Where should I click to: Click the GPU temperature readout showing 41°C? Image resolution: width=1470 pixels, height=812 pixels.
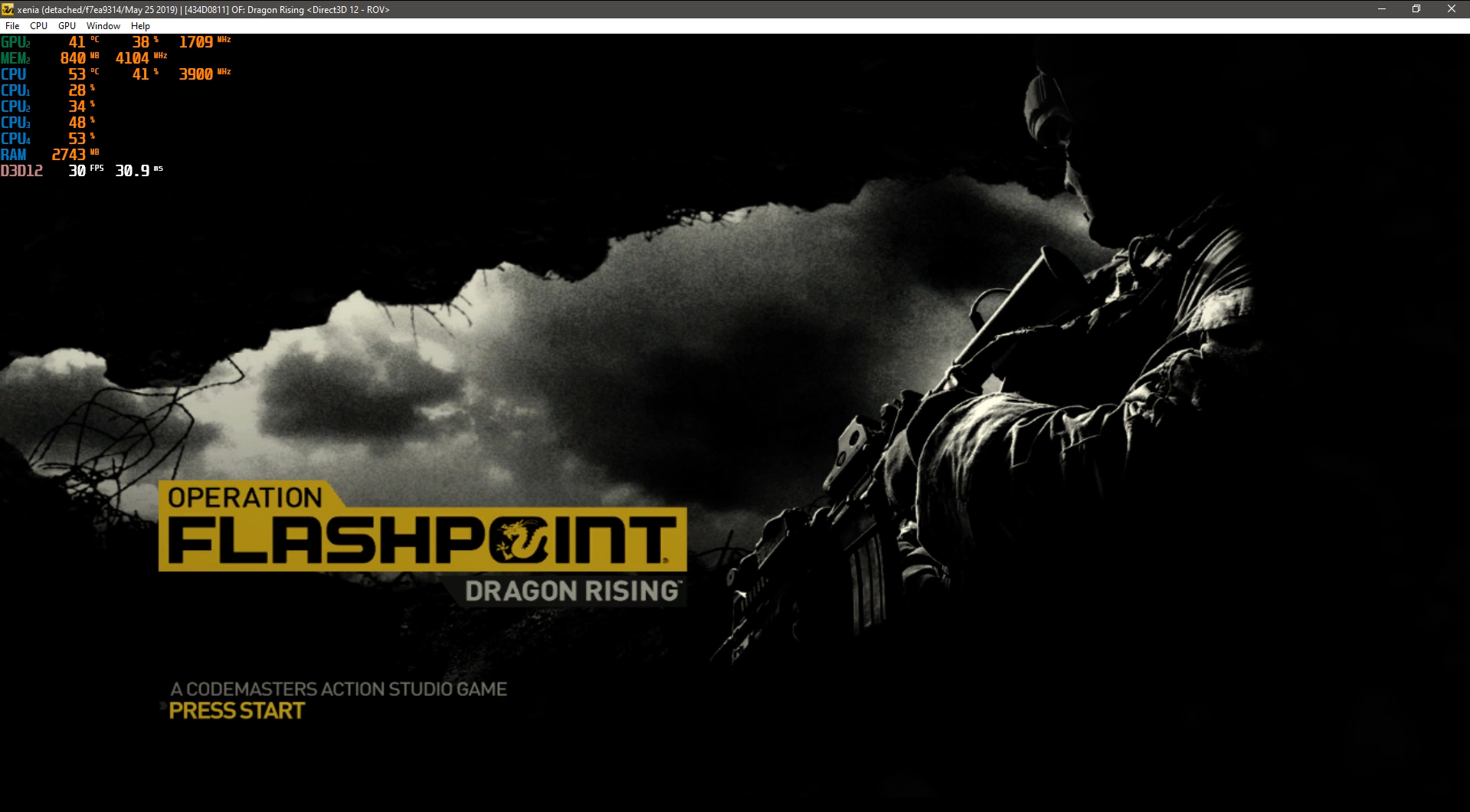75,43
